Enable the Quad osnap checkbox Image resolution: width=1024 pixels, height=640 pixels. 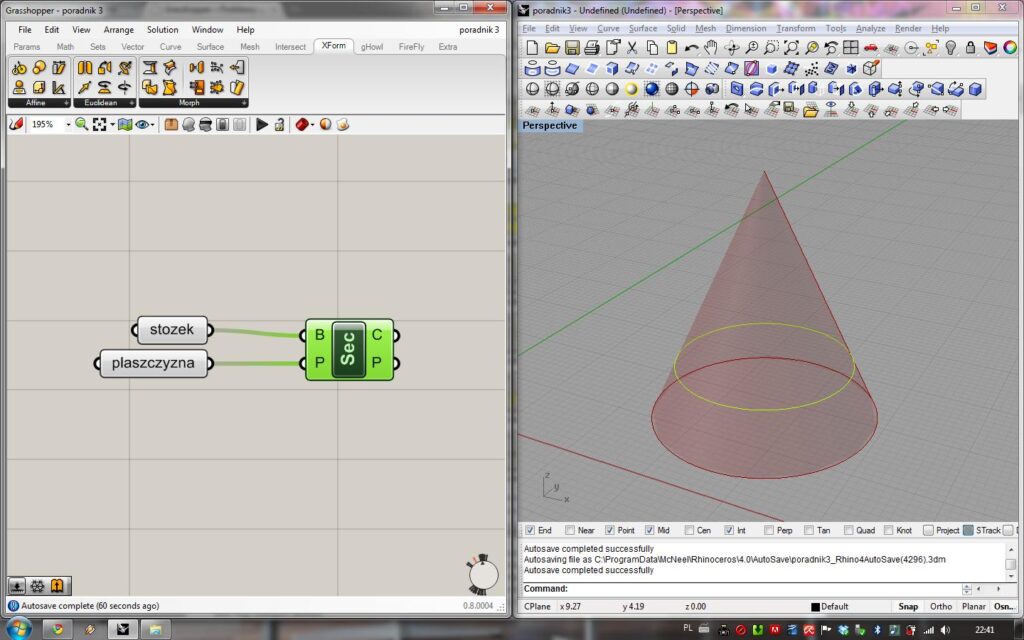point(849,530)
